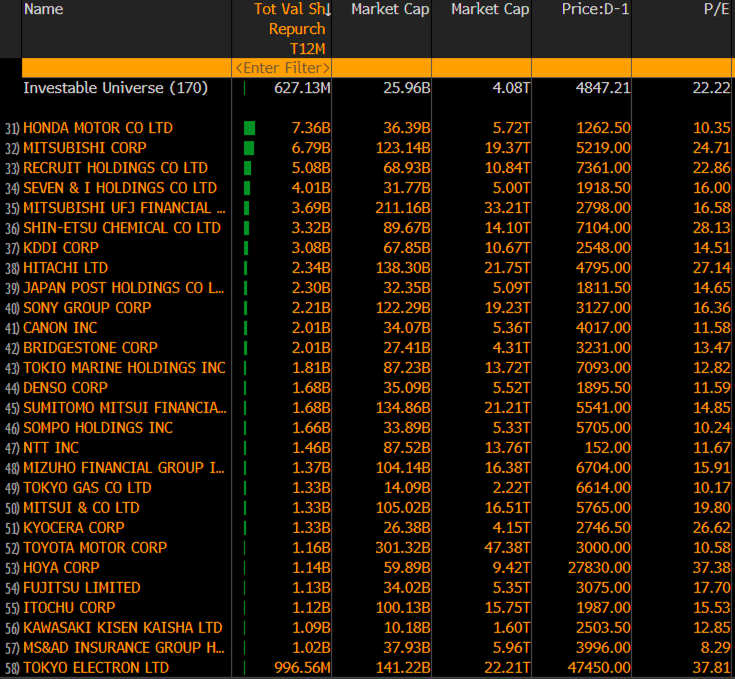Click Tokyo Gas market cap 2.22T
735x679 pixels.
pos(511,487)
